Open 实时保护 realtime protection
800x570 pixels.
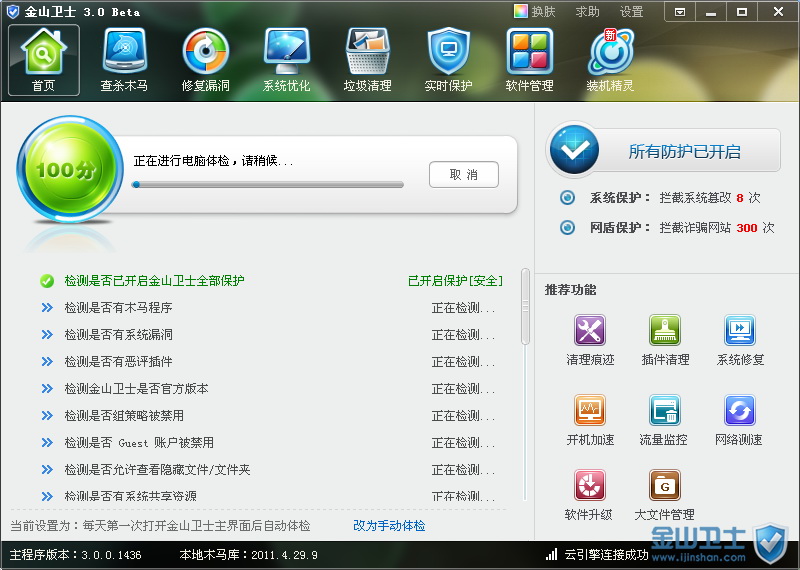pyautogui.click(x=448, y=60)
